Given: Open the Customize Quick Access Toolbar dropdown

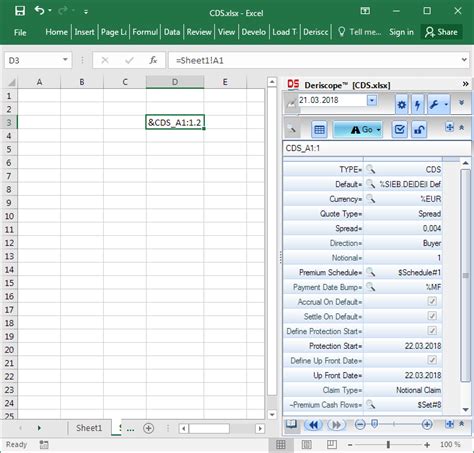Looking at the screenshot, I should [x=86, y=12].
